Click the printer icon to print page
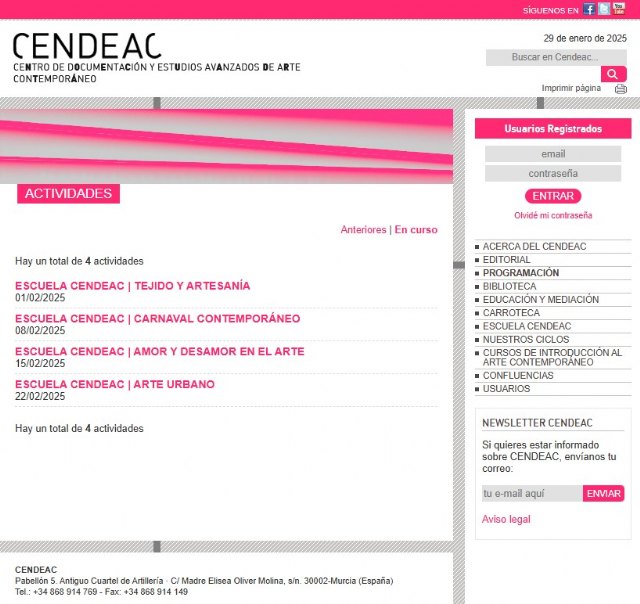 (x=620, y=88)
